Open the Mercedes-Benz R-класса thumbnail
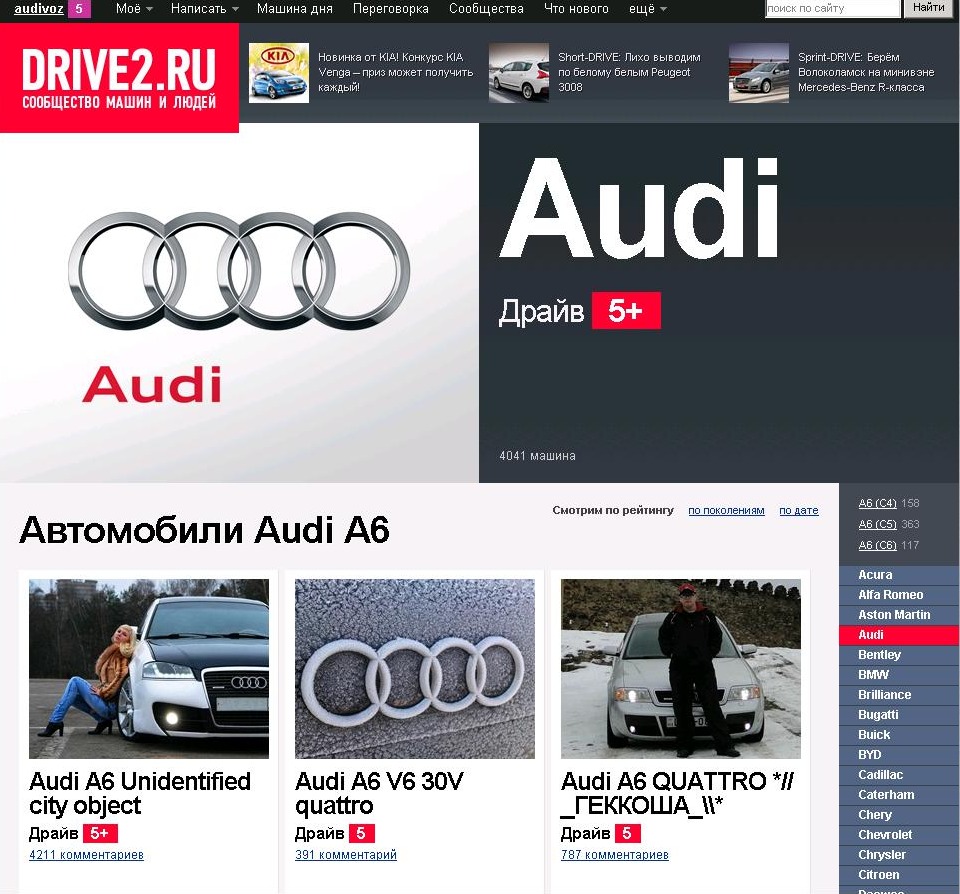The width and height of the screenshot is (960, 894). [759, 73]
